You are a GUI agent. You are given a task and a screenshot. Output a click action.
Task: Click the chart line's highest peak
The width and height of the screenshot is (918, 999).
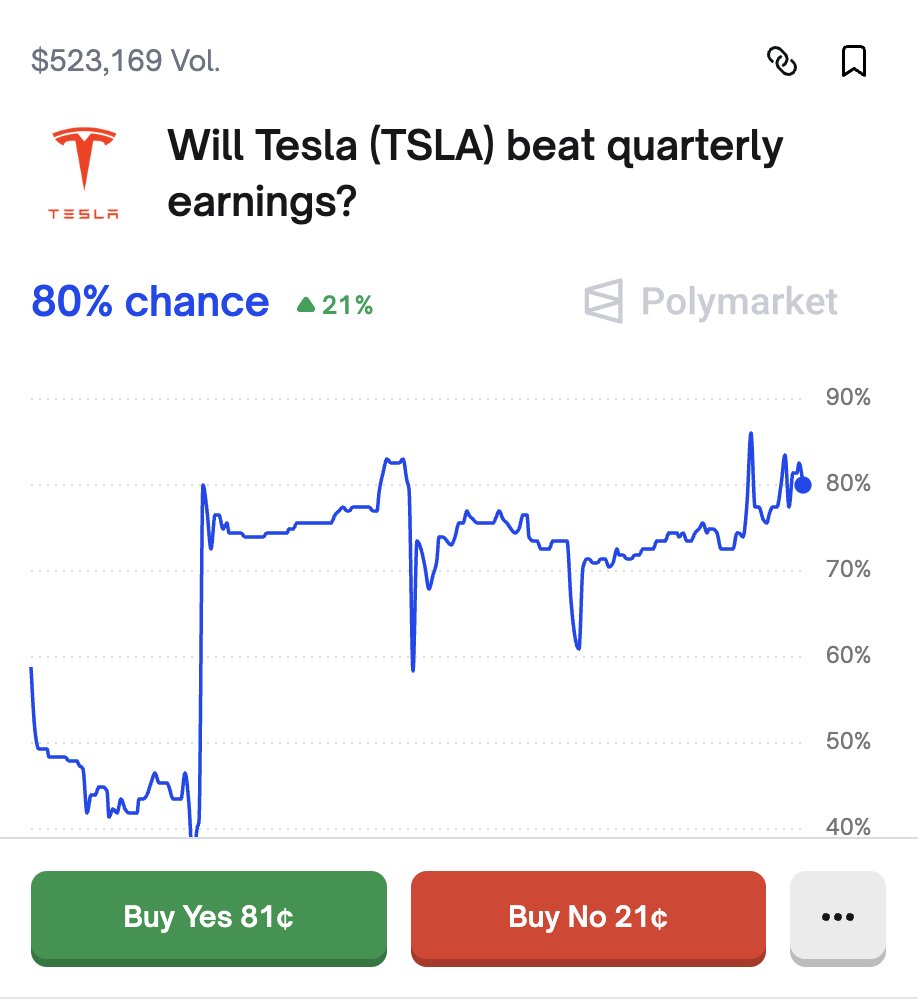coord(750,433)
